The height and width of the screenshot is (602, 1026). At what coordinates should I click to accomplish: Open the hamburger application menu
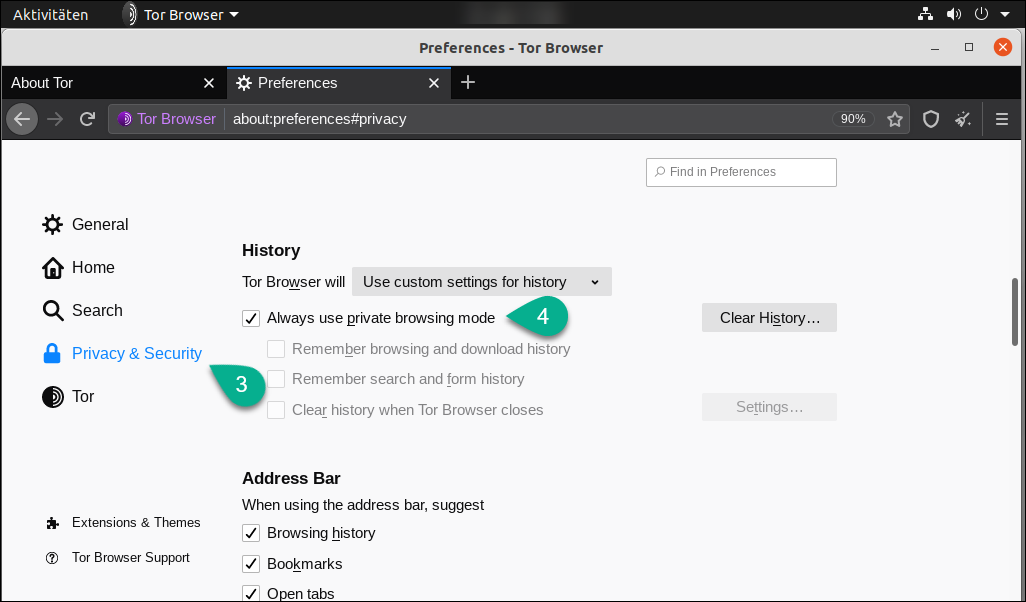tap(1002, 119)
